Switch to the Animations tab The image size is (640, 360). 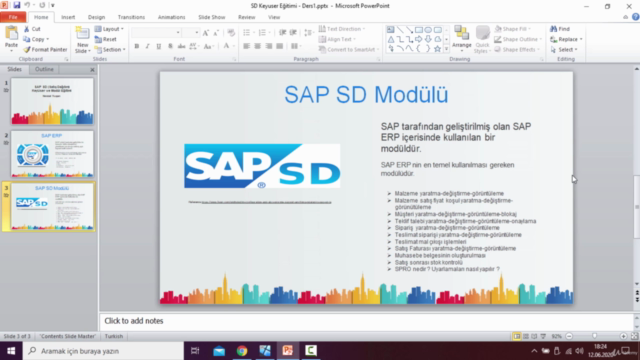[171, 17]
